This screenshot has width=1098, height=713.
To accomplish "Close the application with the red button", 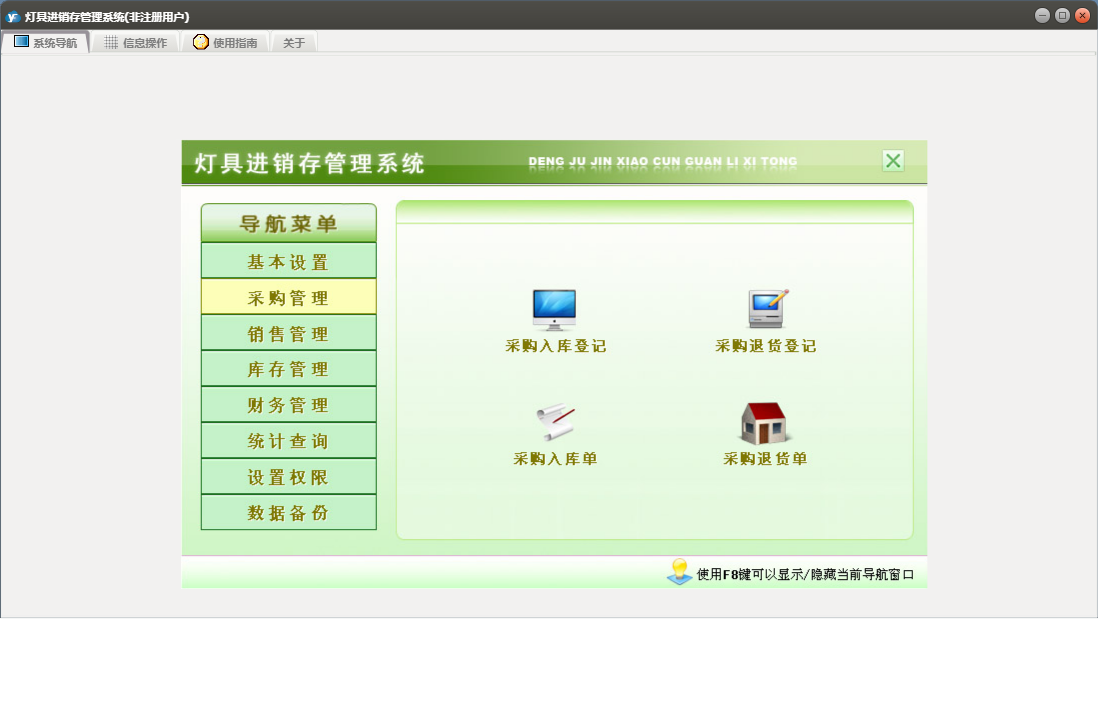I will click(1083, 15).
